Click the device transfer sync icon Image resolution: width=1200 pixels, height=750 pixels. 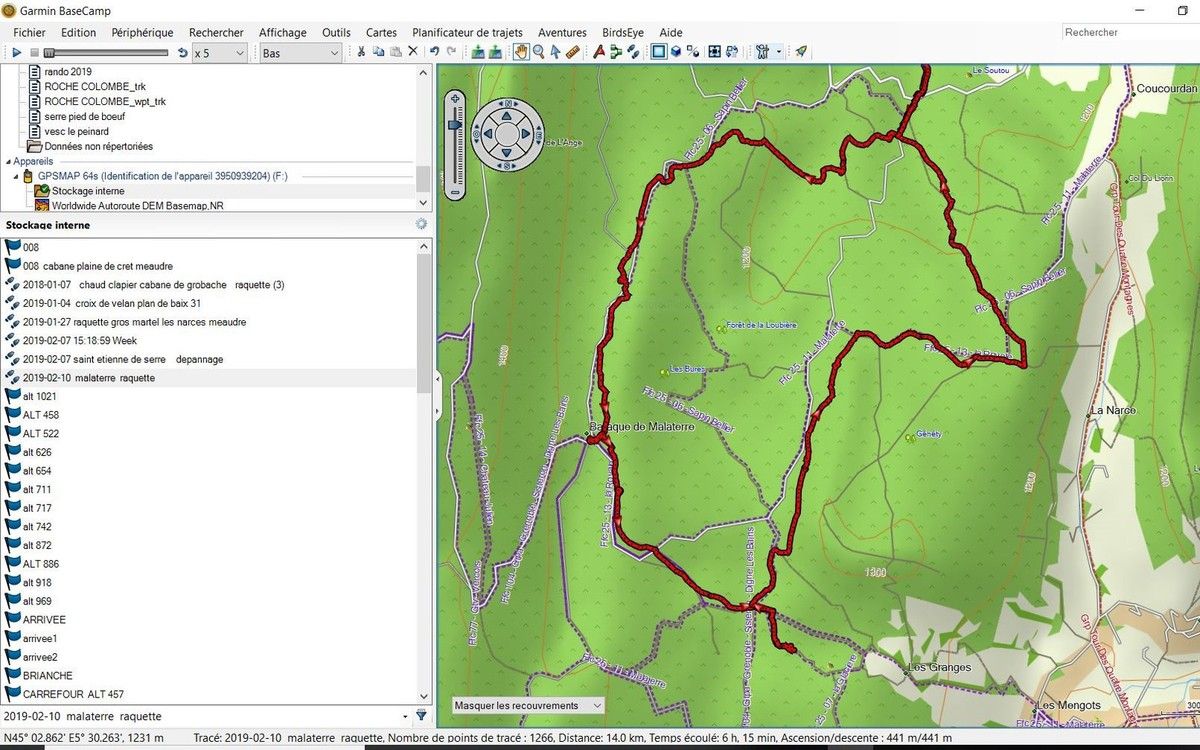[732, 52]
